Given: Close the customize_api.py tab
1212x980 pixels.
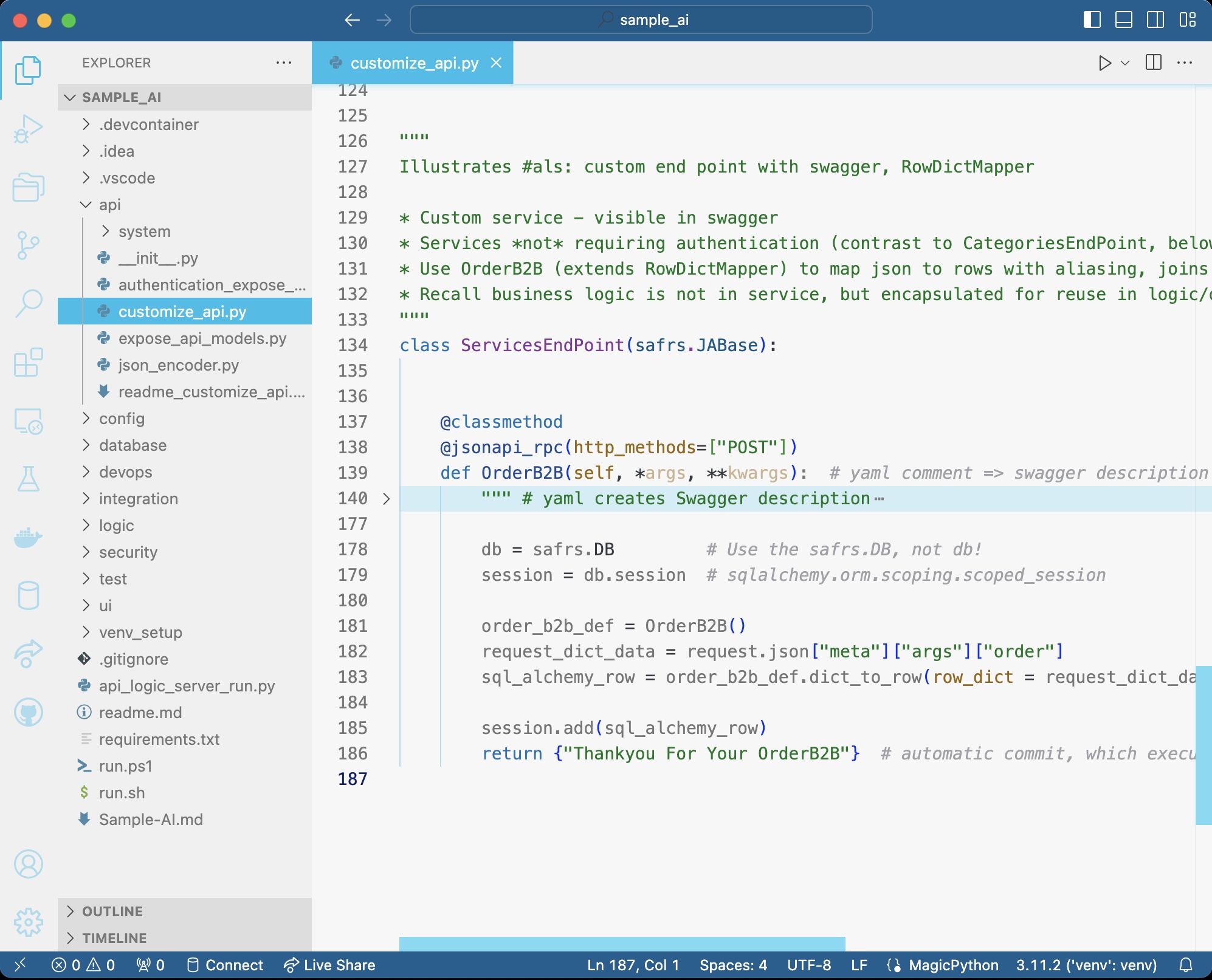Looking at the screenshot, I should tap(496, 63).
